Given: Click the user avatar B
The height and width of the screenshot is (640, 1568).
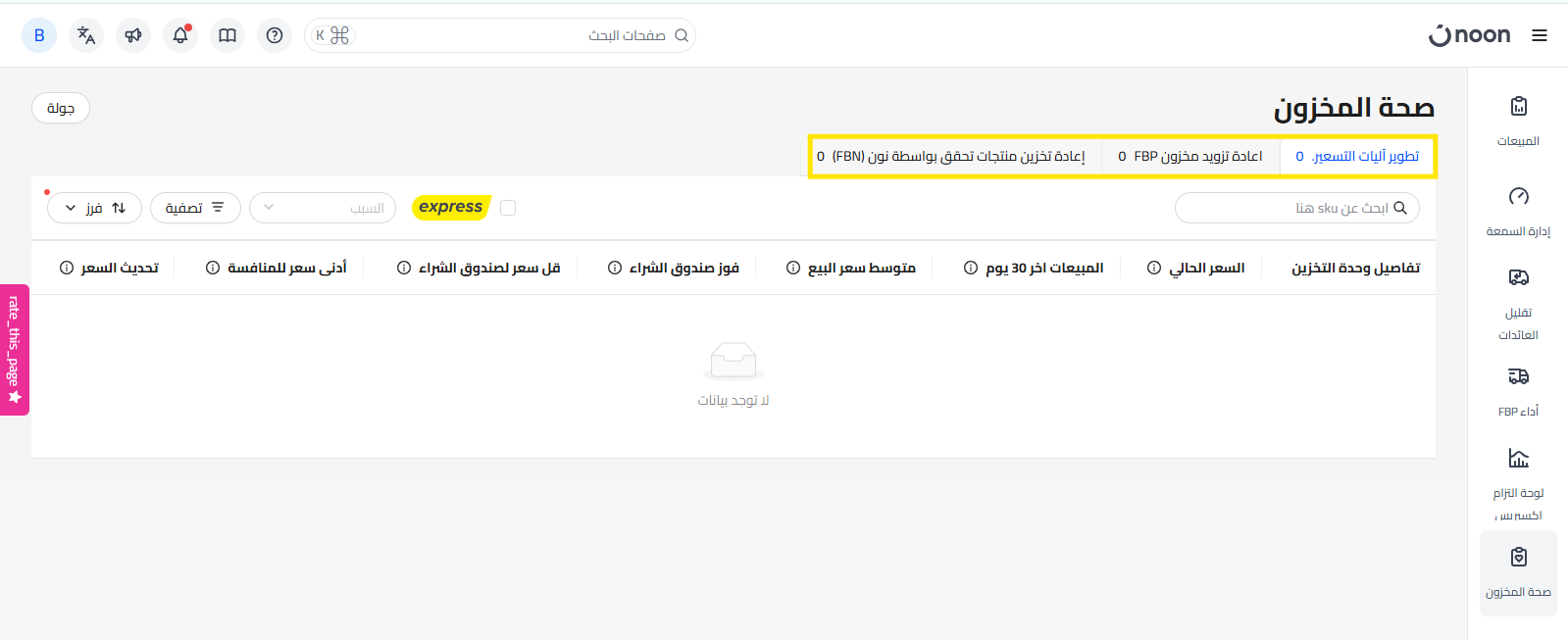Looking at the screenshot, I should click(x=39, y=35).
